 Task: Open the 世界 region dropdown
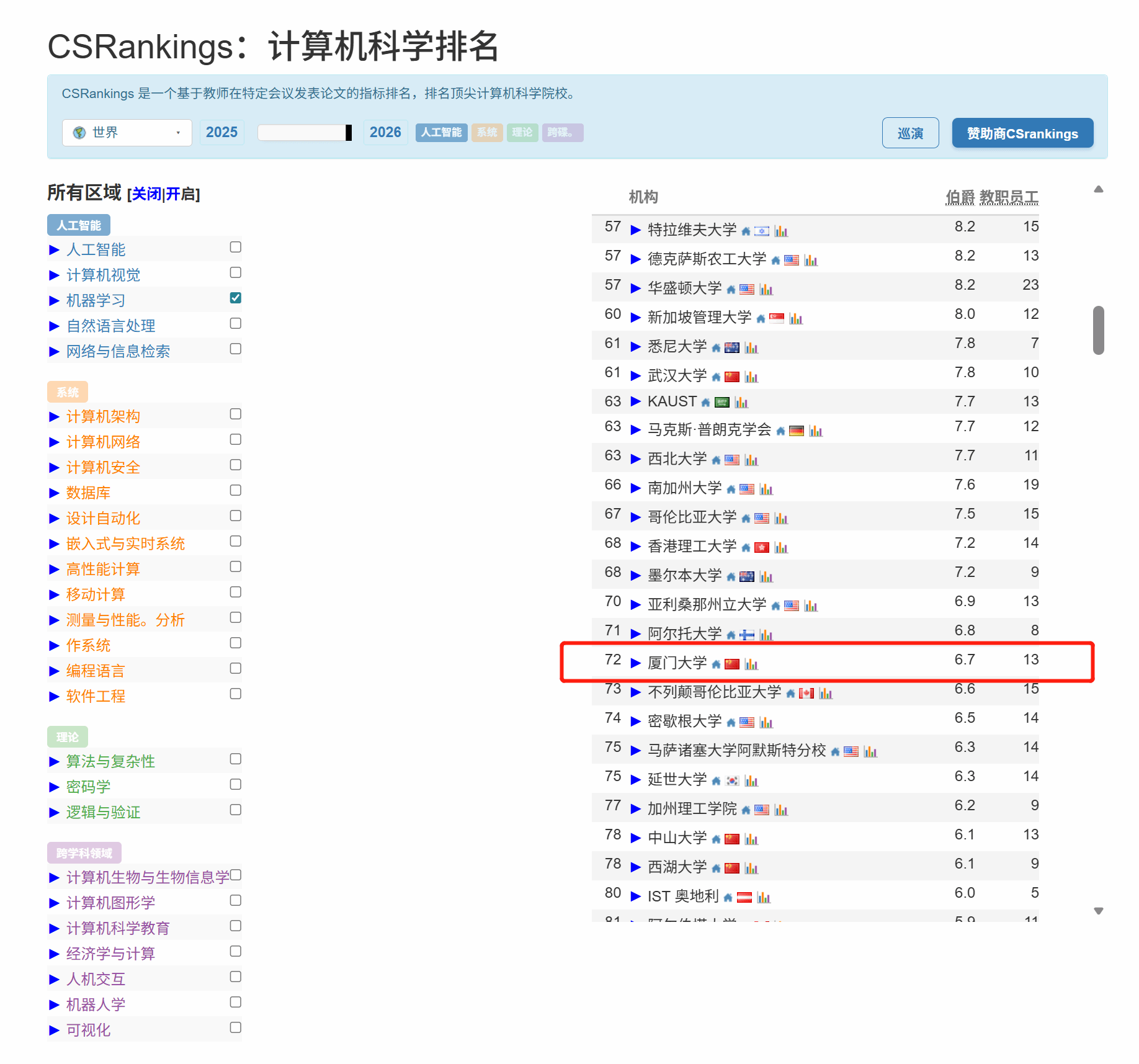(127, 133)
